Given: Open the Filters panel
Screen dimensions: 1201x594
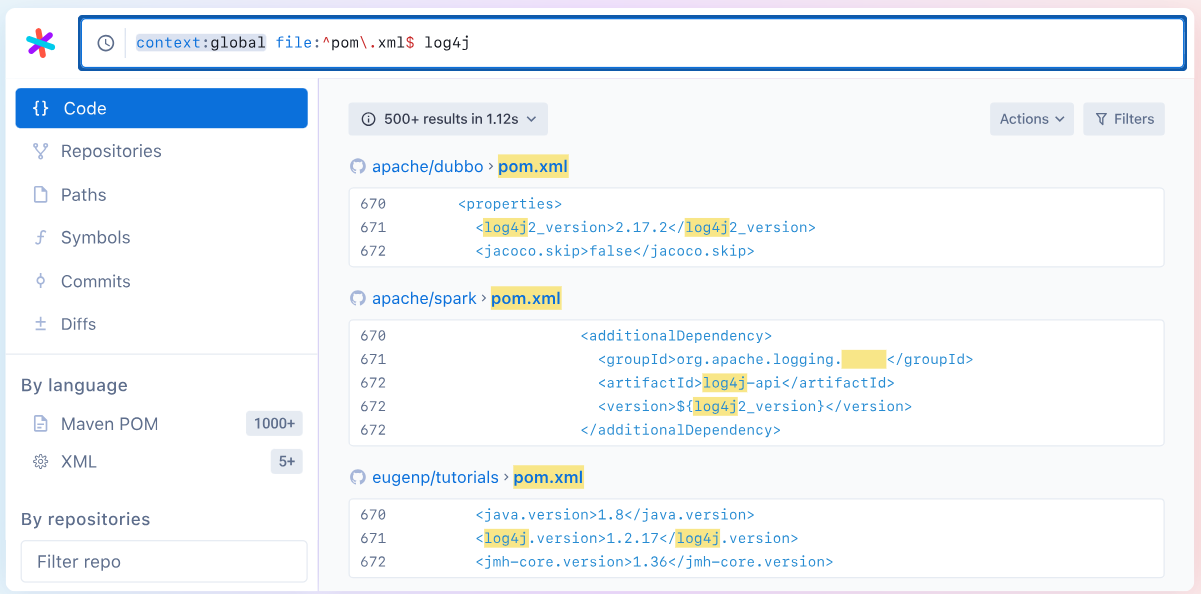Looking at the screenshot, I should (x=1123, y=118).
